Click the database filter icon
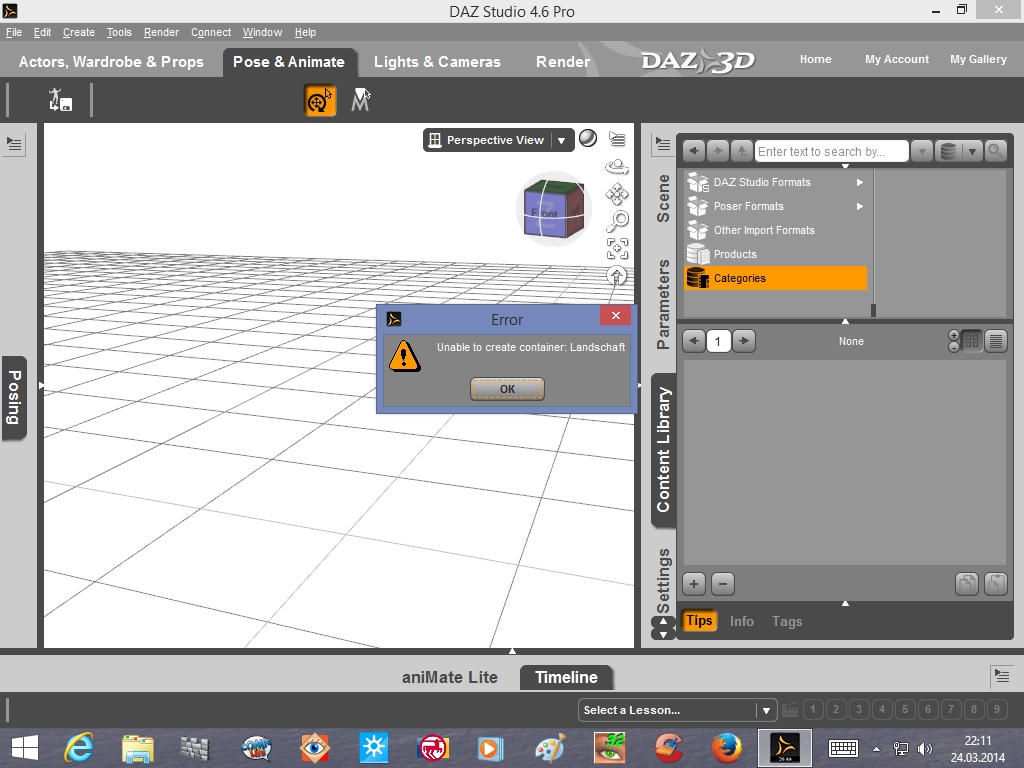 click(948, 152)
